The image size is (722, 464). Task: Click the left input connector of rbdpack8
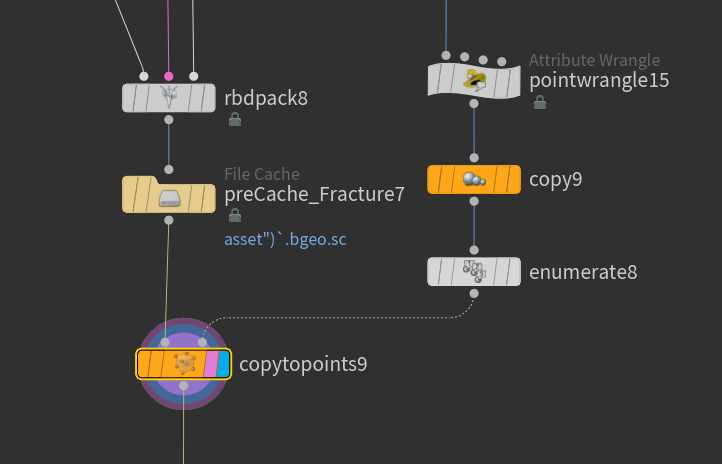coord(144,76)
